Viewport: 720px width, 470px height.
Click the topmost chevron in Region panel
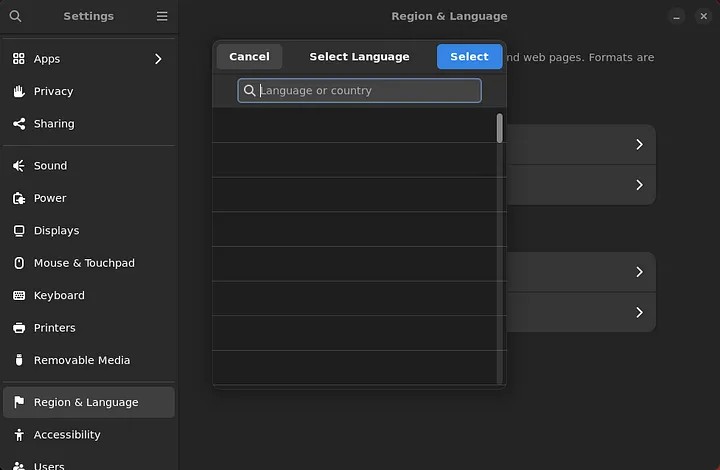coord(639,145)
